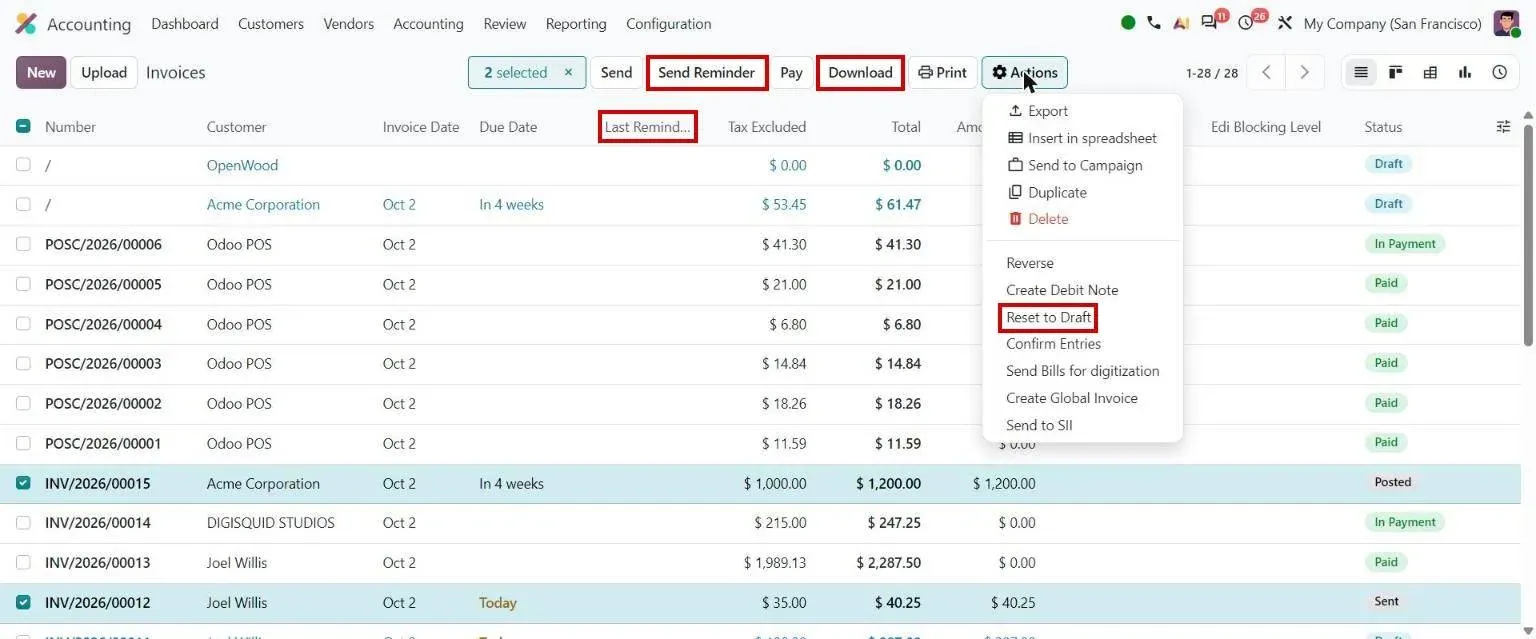Click the Upload button
The height and width of the screenshot is (639, 1536).
click(104, 72)
